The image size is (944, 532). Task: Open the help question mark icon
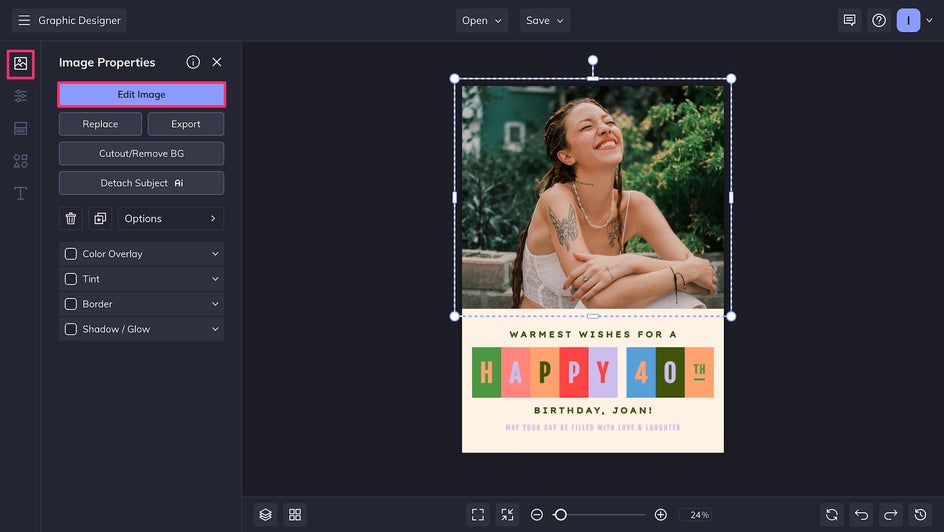click(x=879, y=20)
